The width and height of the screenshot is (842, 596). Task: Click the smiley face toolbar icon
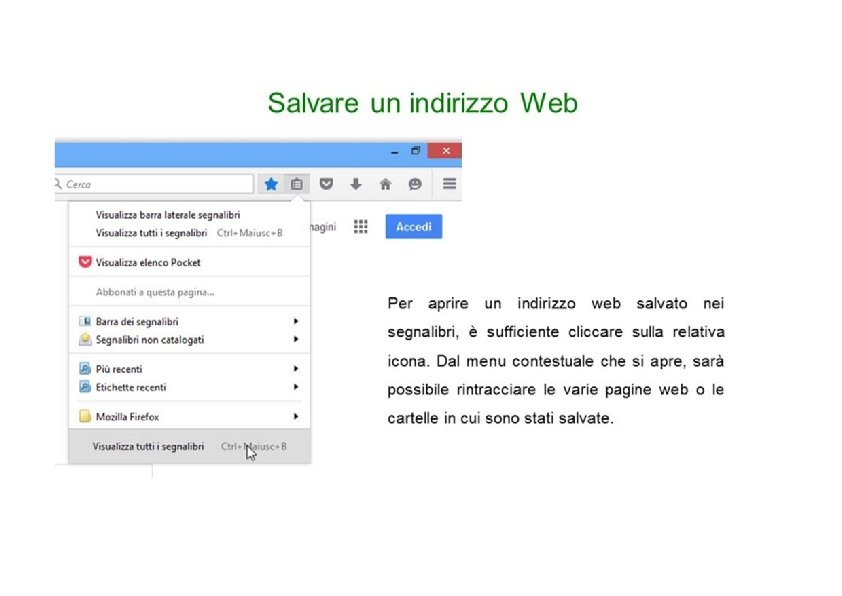point(415,184)
